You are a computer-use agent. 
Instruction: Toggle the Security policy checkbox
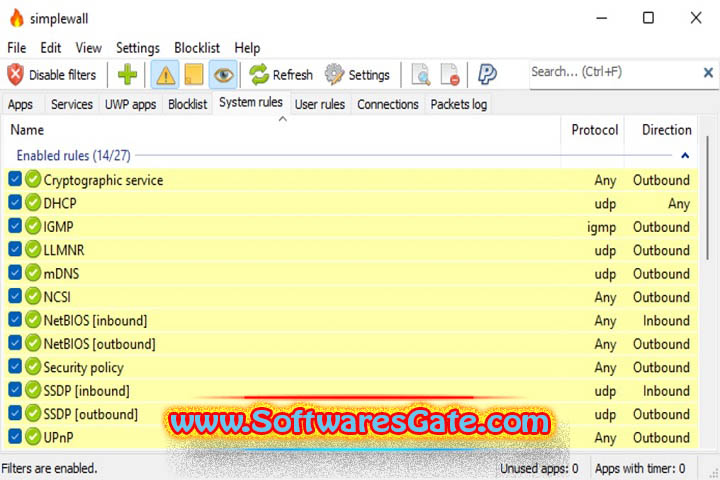coord(15,366)
